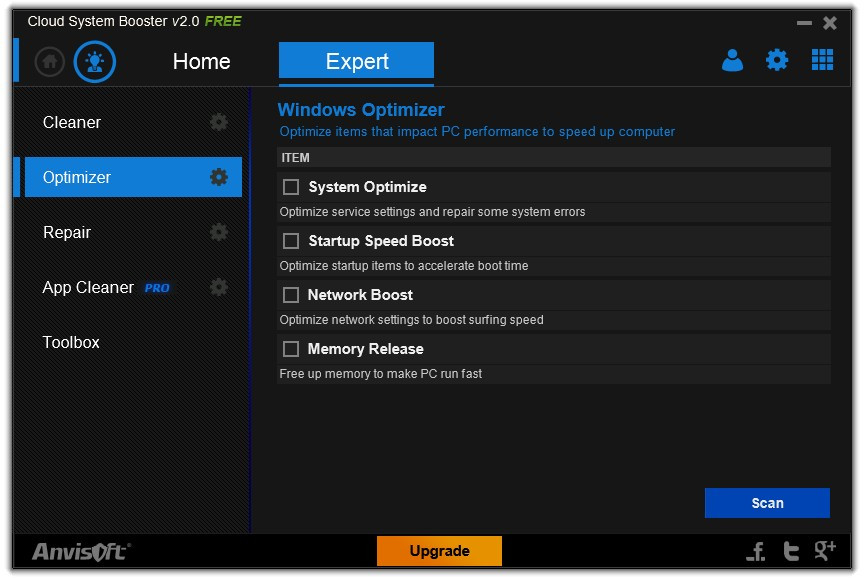
Task: Open the Twitter link icon
Action: pos(791,550)
